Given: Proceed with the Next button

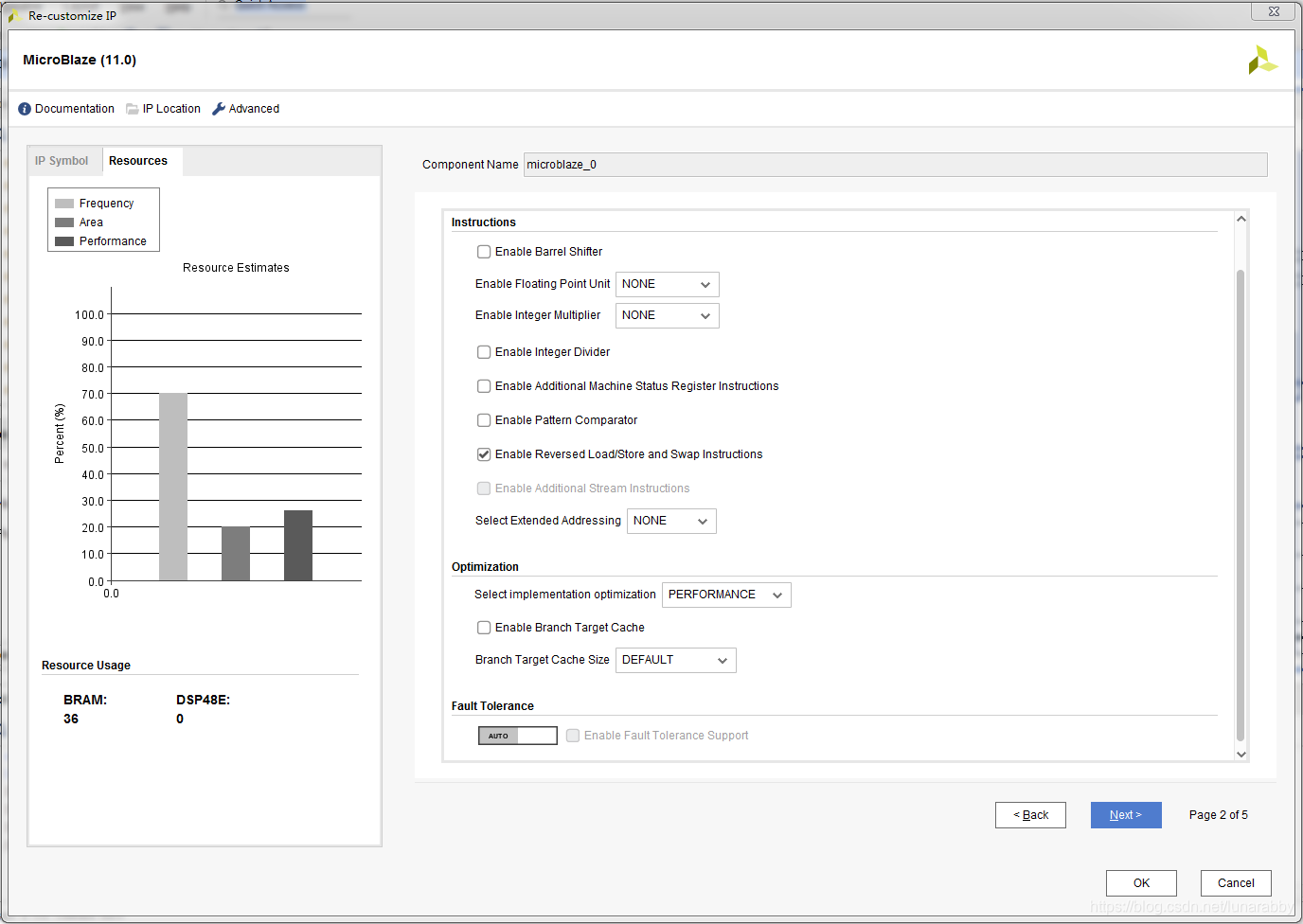Looking at the screenshot, I should 1126,815.
